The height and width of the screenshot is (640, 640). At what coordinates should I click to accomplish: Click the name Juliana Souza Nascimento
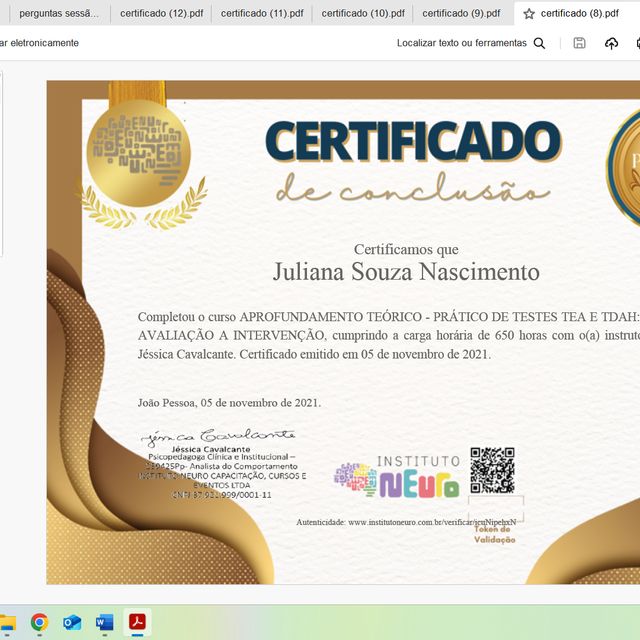click(x=406, y=272)
